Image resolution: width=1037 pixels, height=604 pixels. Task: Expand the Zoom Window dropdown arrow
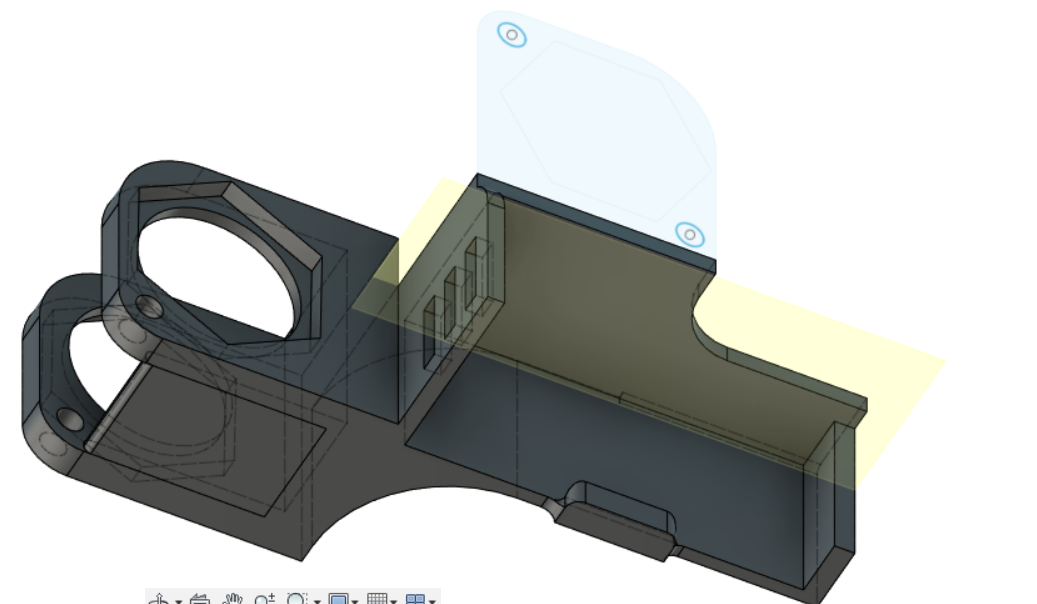[316, 601]
